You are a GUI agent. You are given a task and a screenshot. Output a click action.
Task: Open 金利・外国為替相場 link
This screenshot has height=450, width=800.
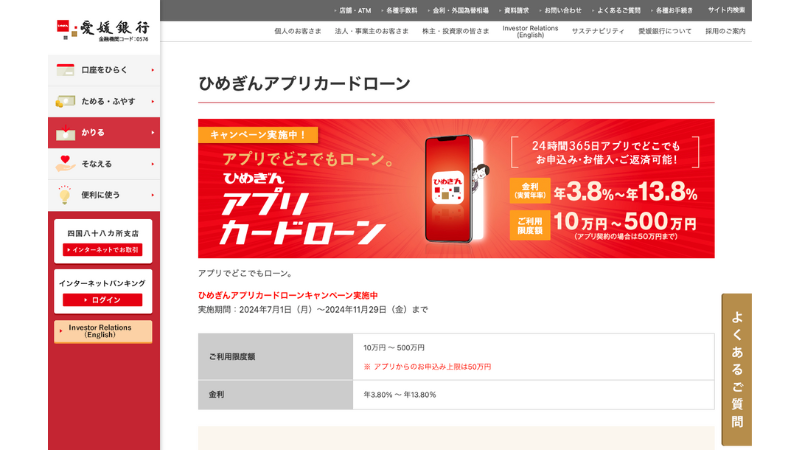(459, 10)
